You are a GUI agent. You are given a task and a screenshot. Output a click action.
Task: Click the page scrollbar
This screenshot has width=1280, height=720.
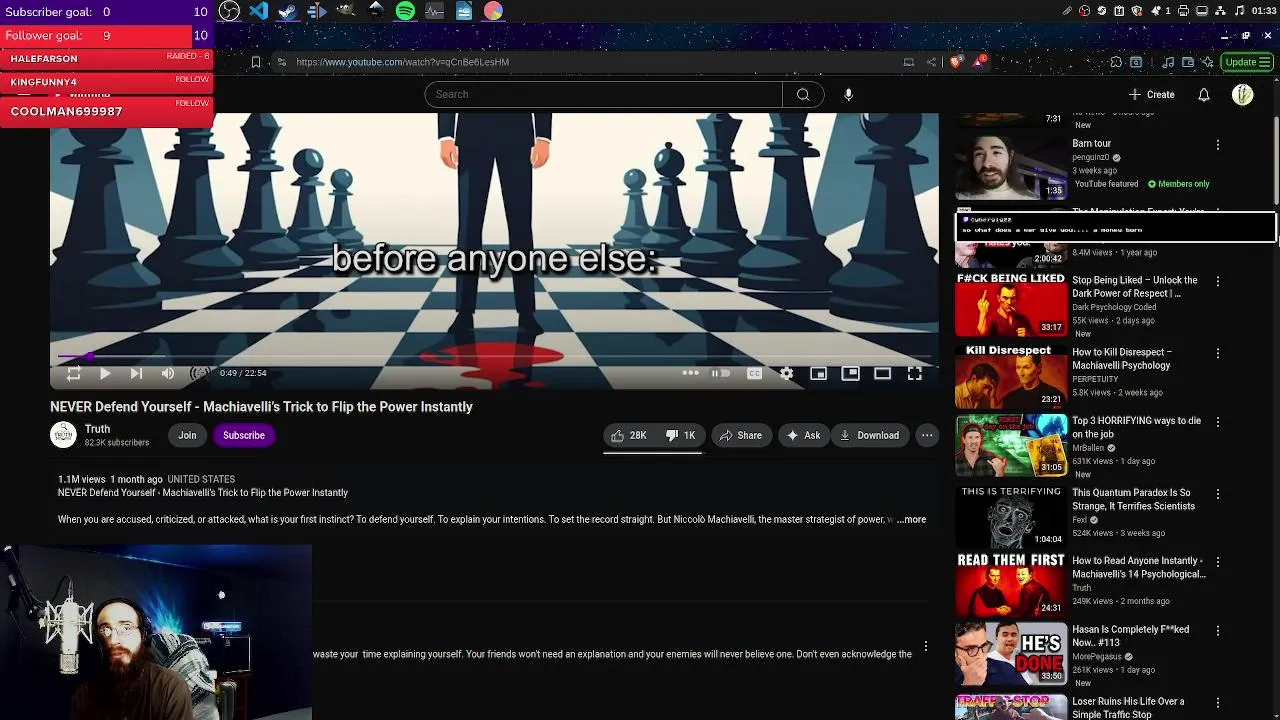tap(1276, 160)
